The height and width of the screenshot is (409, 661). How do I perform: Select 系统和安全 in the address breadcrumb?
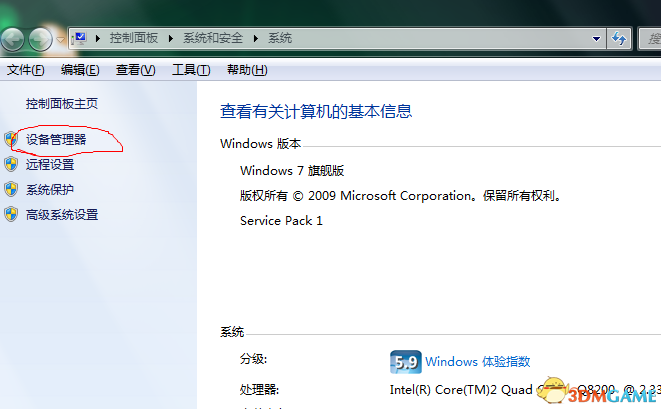[x=213, y=38]
